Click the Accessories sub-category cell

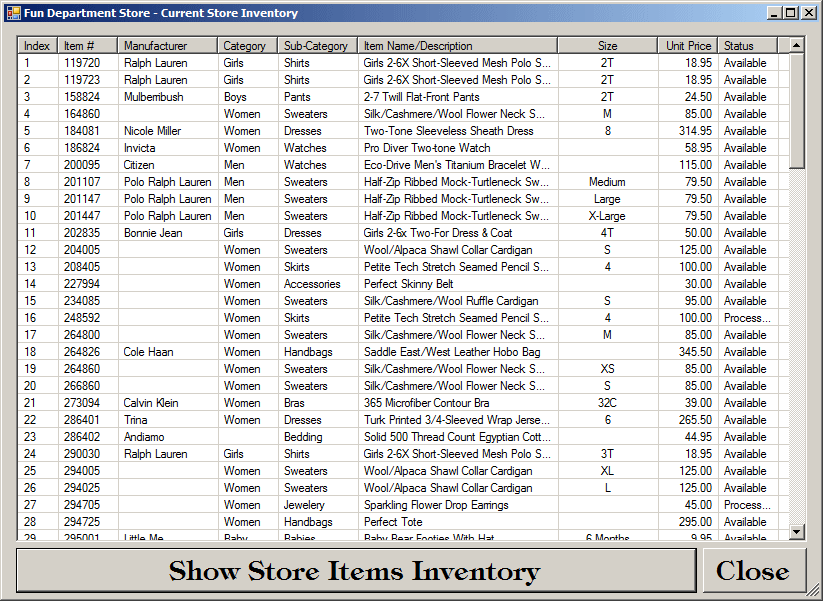312,284
